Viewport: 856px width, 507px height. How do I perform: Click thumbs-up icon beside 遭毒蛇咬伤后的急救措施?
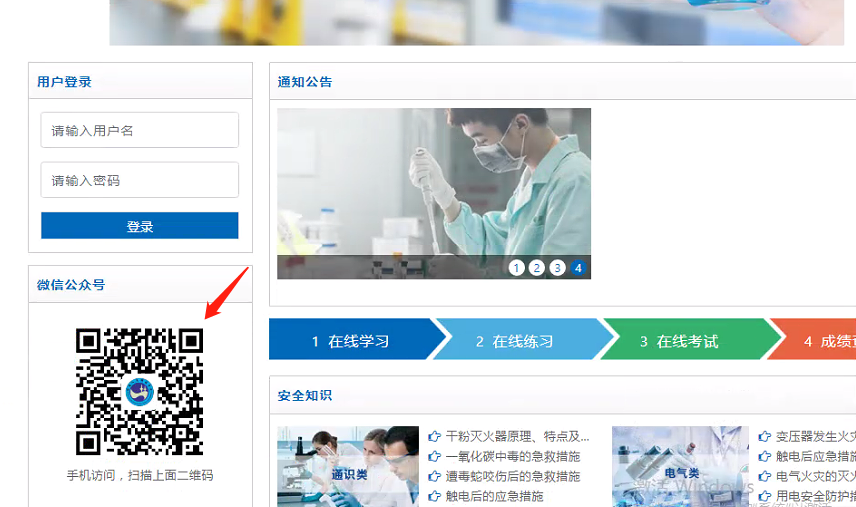click(x=434, y=477)
